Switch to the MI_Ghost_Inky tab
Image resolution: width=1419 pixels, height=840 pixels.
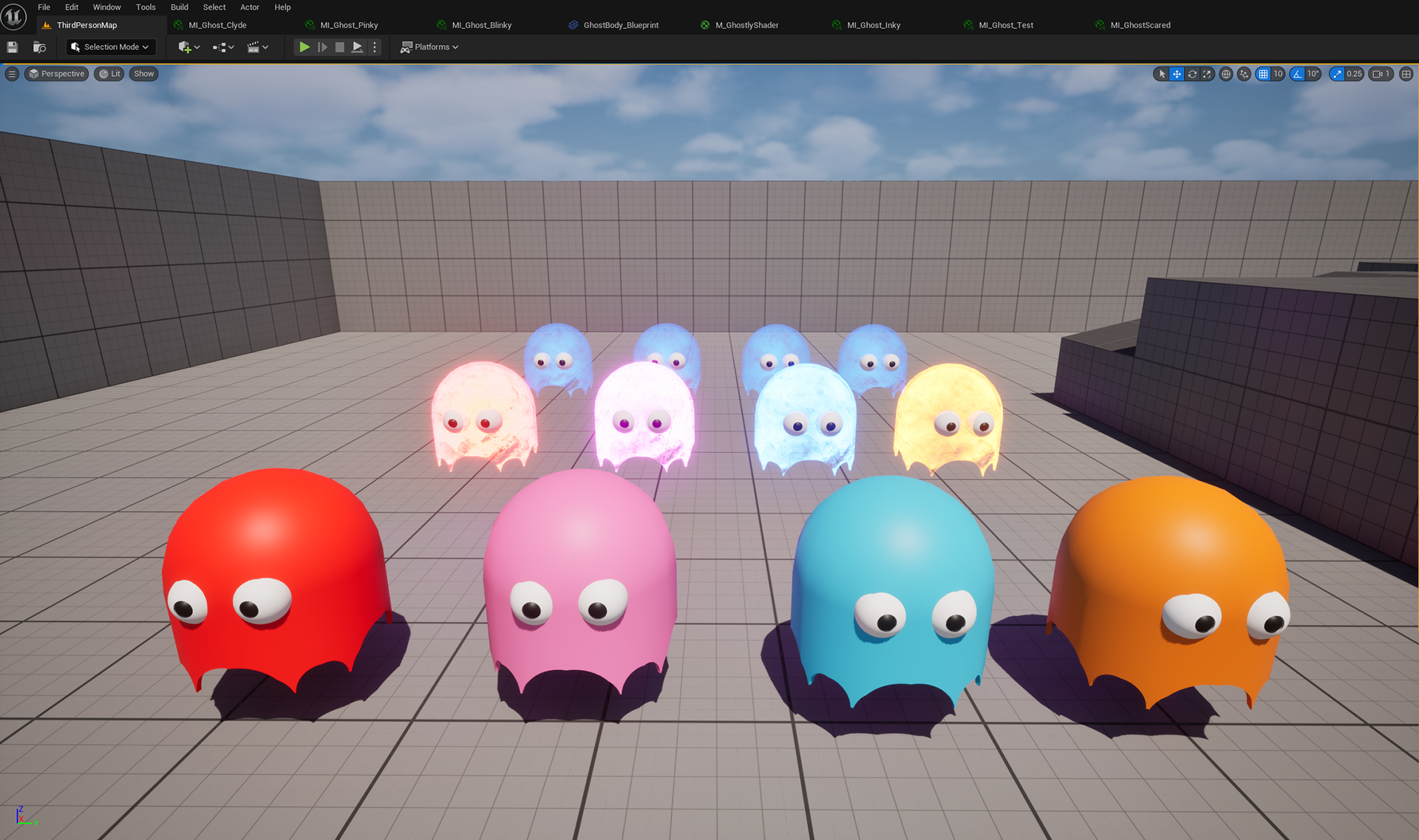point(873,25)
